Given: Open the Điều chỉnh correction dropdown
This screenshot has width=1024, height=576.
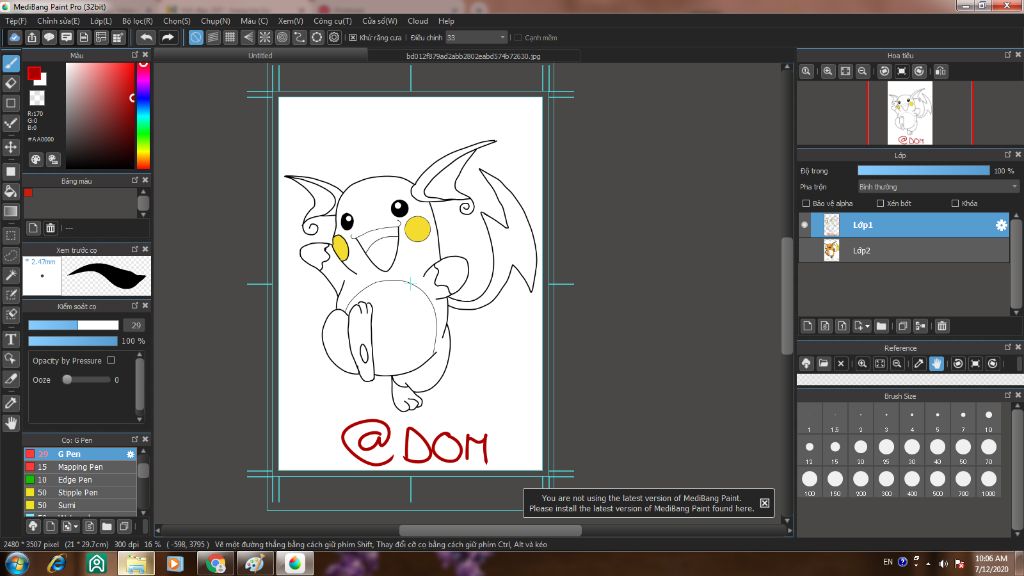Looking at the screenshot, I should coord(476,38).
